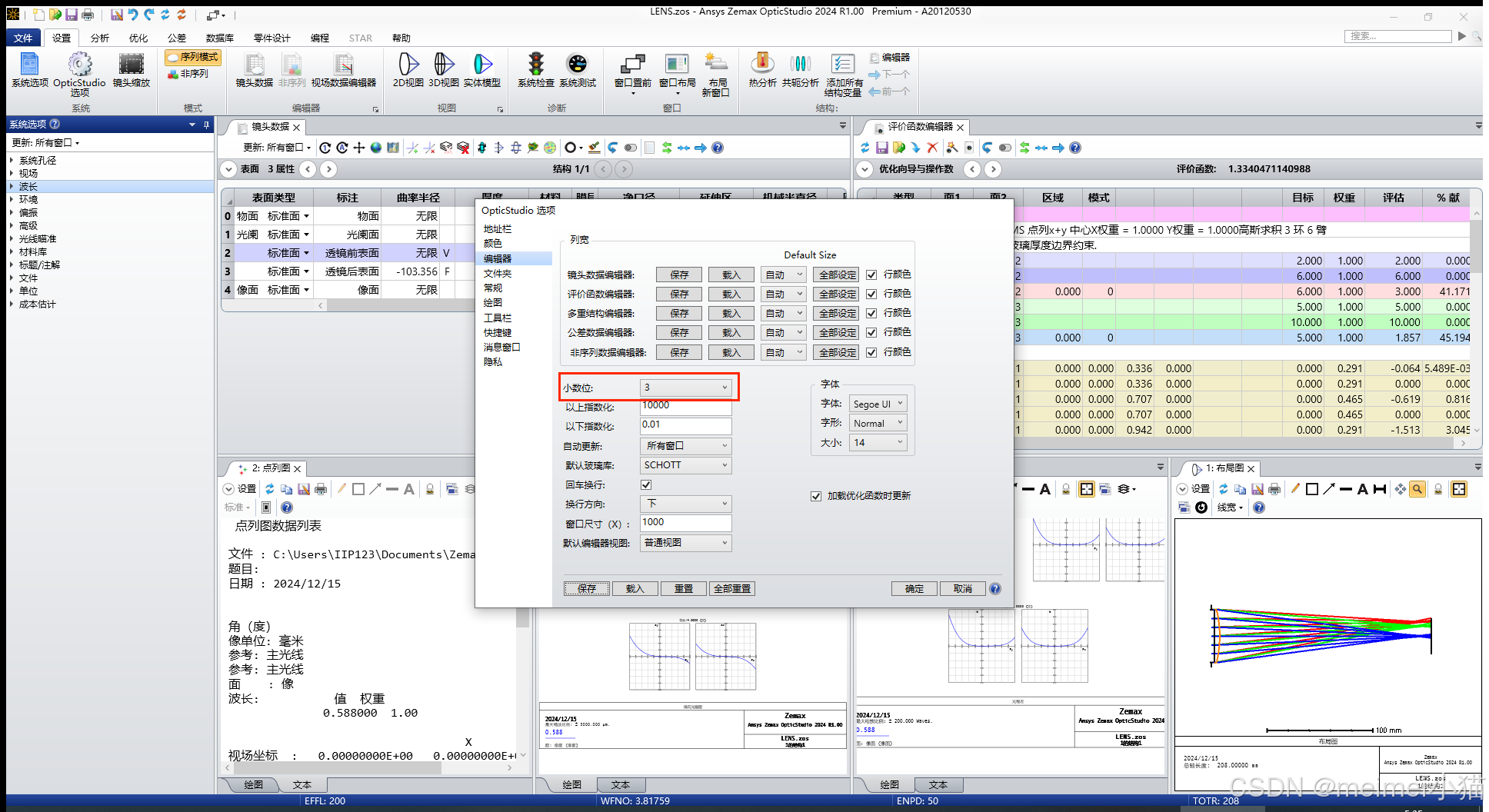Toggle 行颜色 for 镜头数据编辑器
Image resolution: width=1489 pixels, height=812 pixels.
871,275
